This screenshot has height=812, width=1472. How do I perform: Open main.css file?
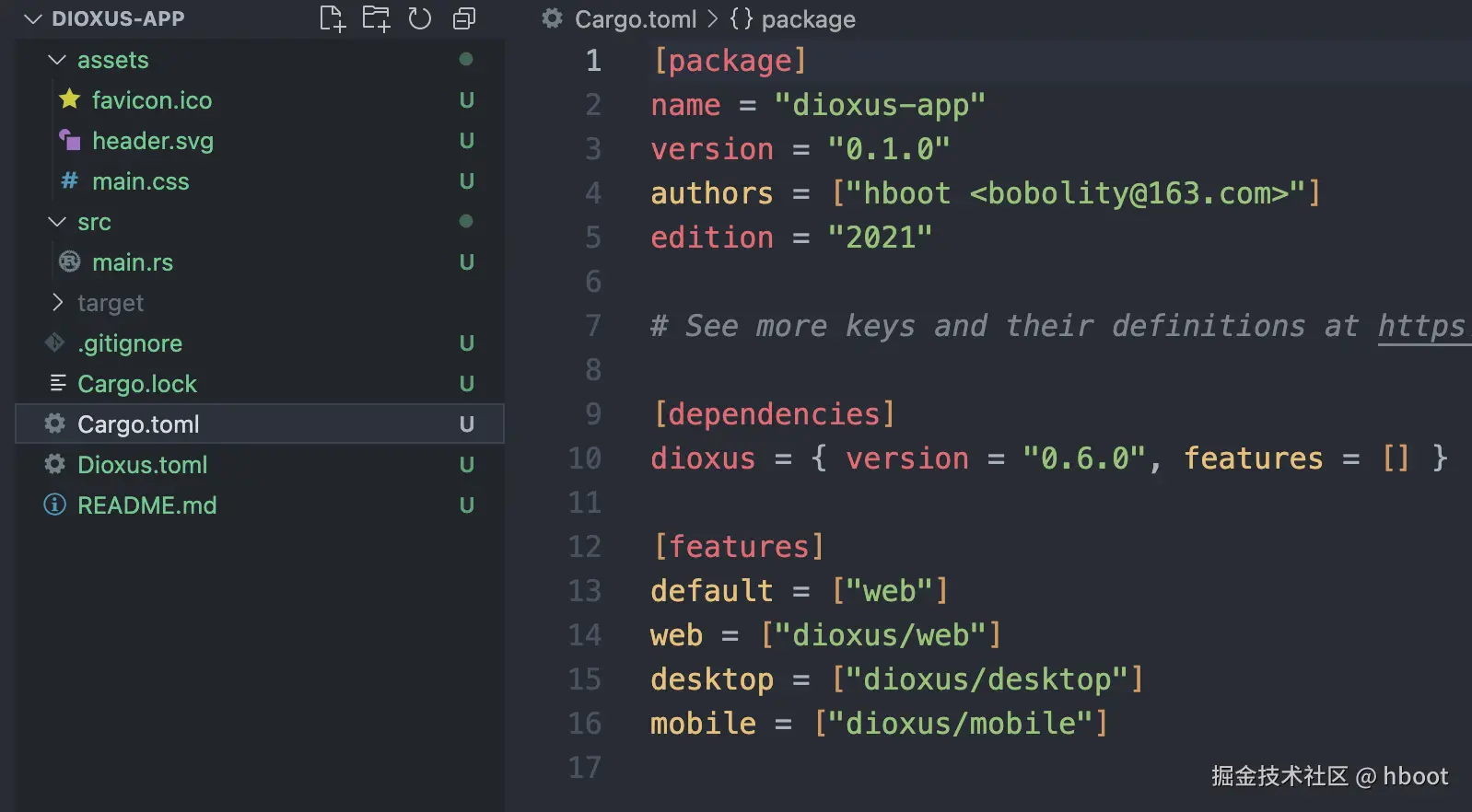pyautogui.click(x=141, y=181)
